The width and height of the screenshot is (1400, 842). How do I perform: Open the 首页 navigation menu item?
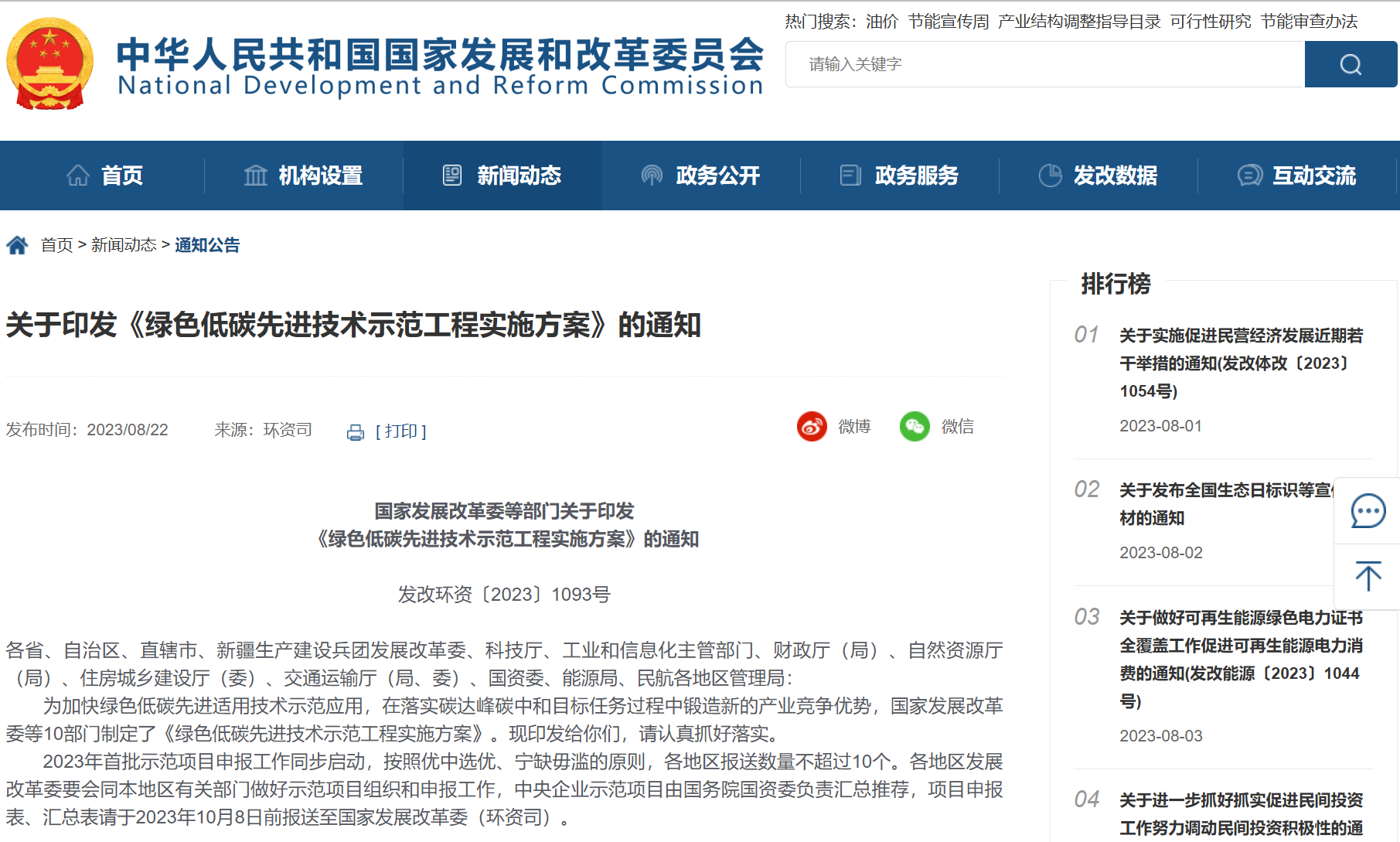[105, 176]
